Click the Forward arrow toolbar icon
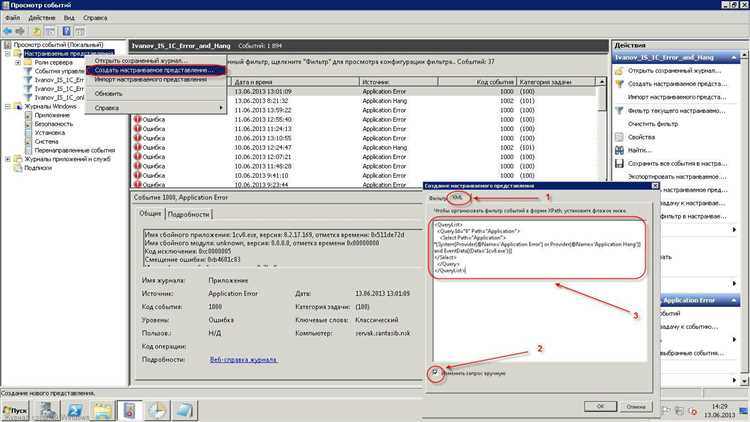Screen dimensions: 750x422 20,31
